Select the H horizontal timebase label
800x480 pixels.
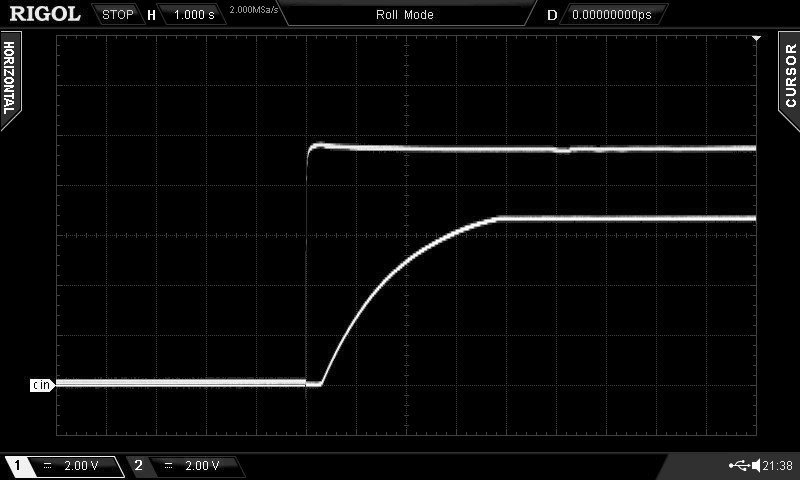(x=151, y=15)
